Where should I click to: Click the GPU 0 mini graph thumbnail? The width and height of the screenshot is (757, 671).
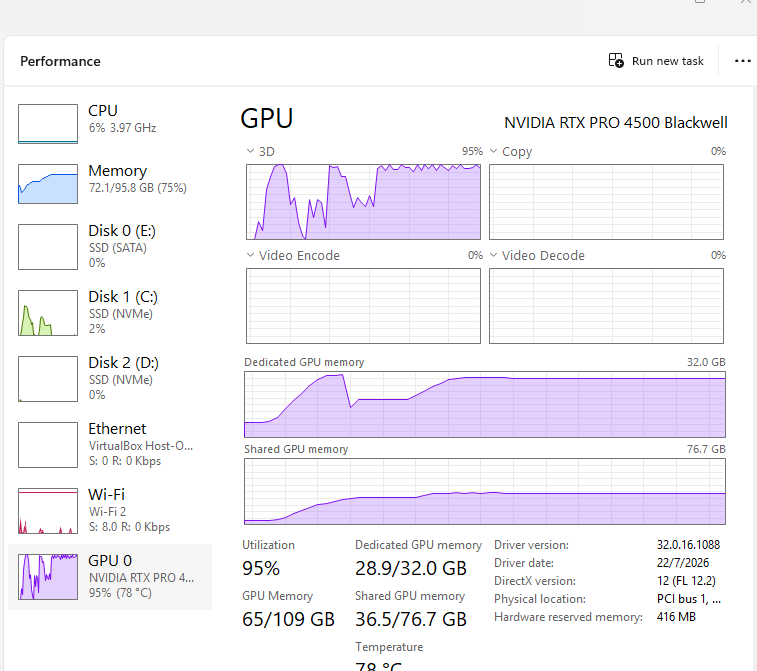(48, 577)
